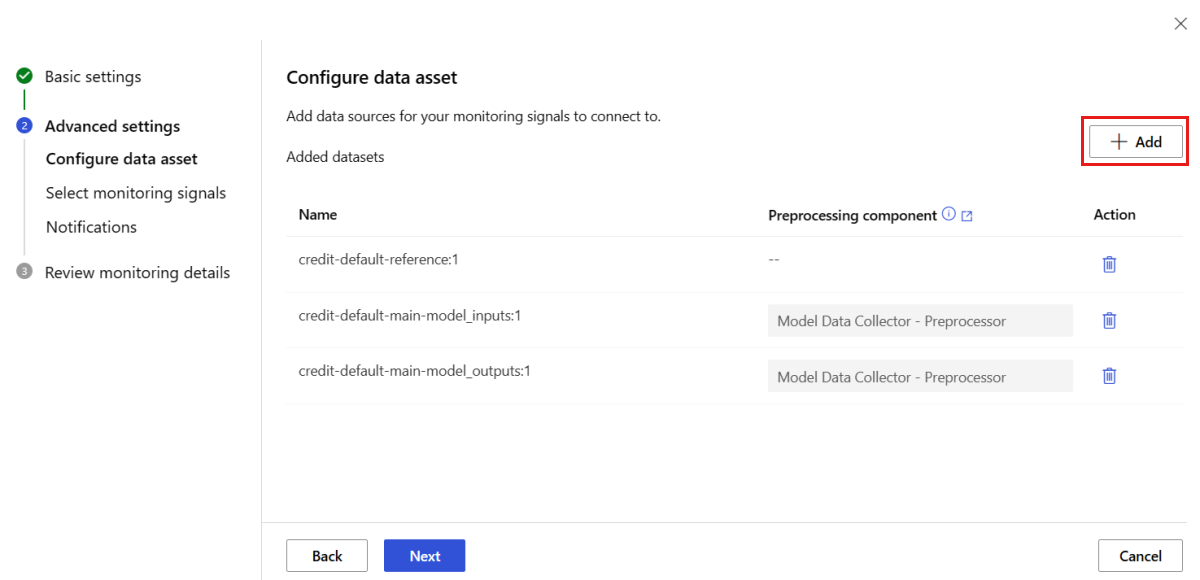
Task: Open the Notifications sub-step
Action: coord(91,227)
